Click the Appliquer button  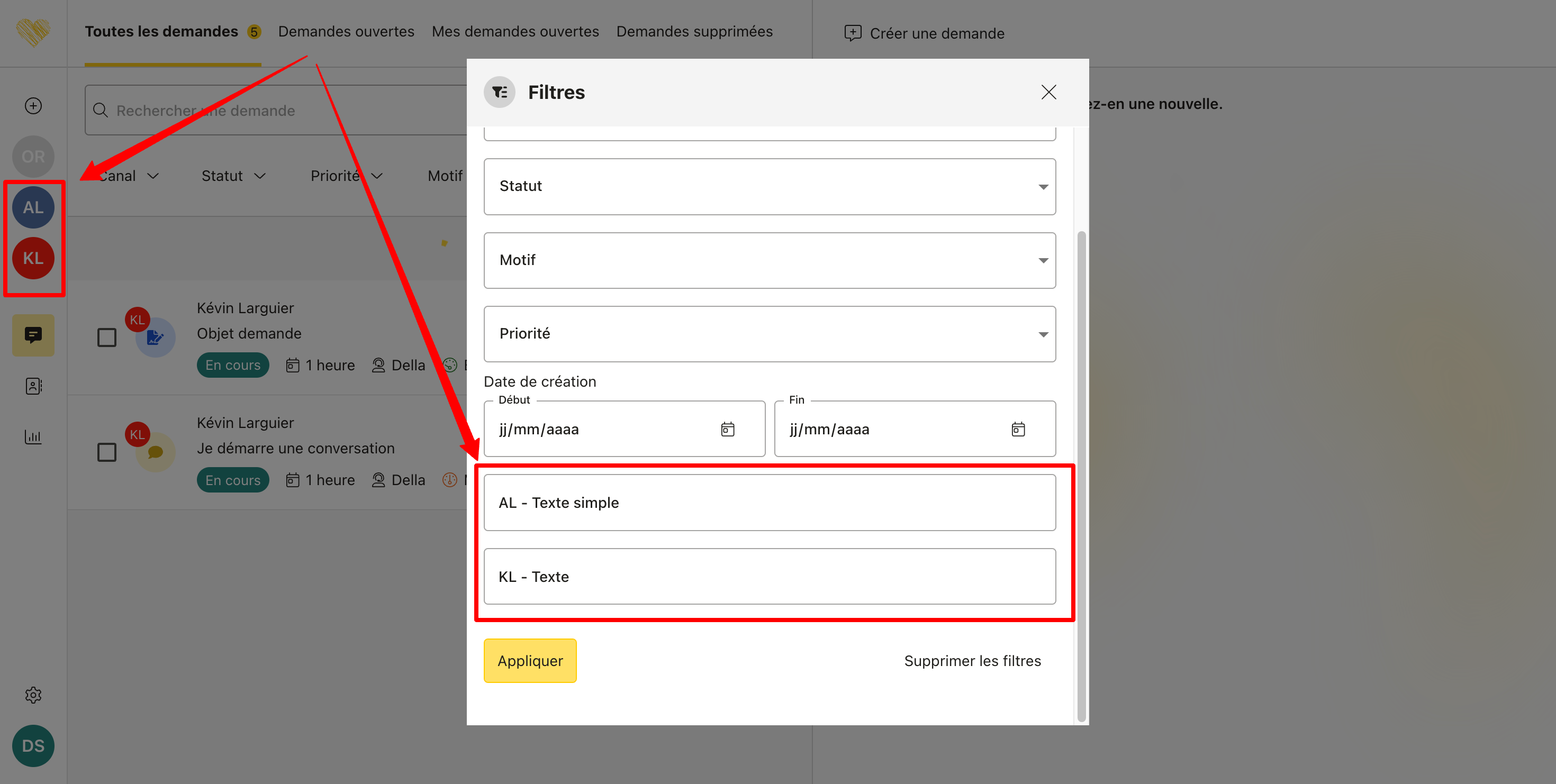pyautogui.click(x=530, y=661)
